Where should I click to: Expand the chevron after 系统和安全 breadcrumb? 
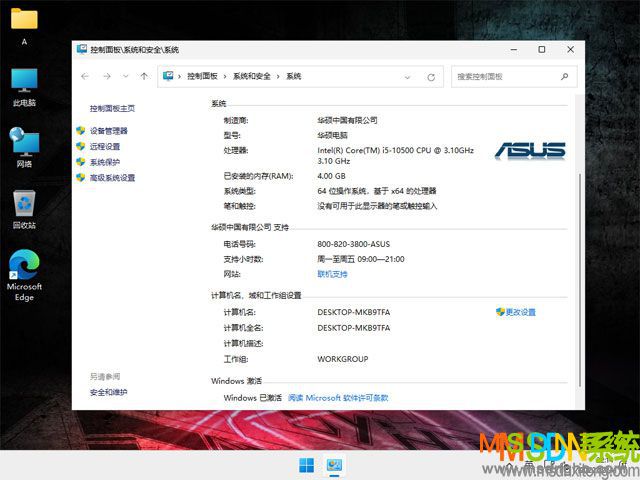278,77
